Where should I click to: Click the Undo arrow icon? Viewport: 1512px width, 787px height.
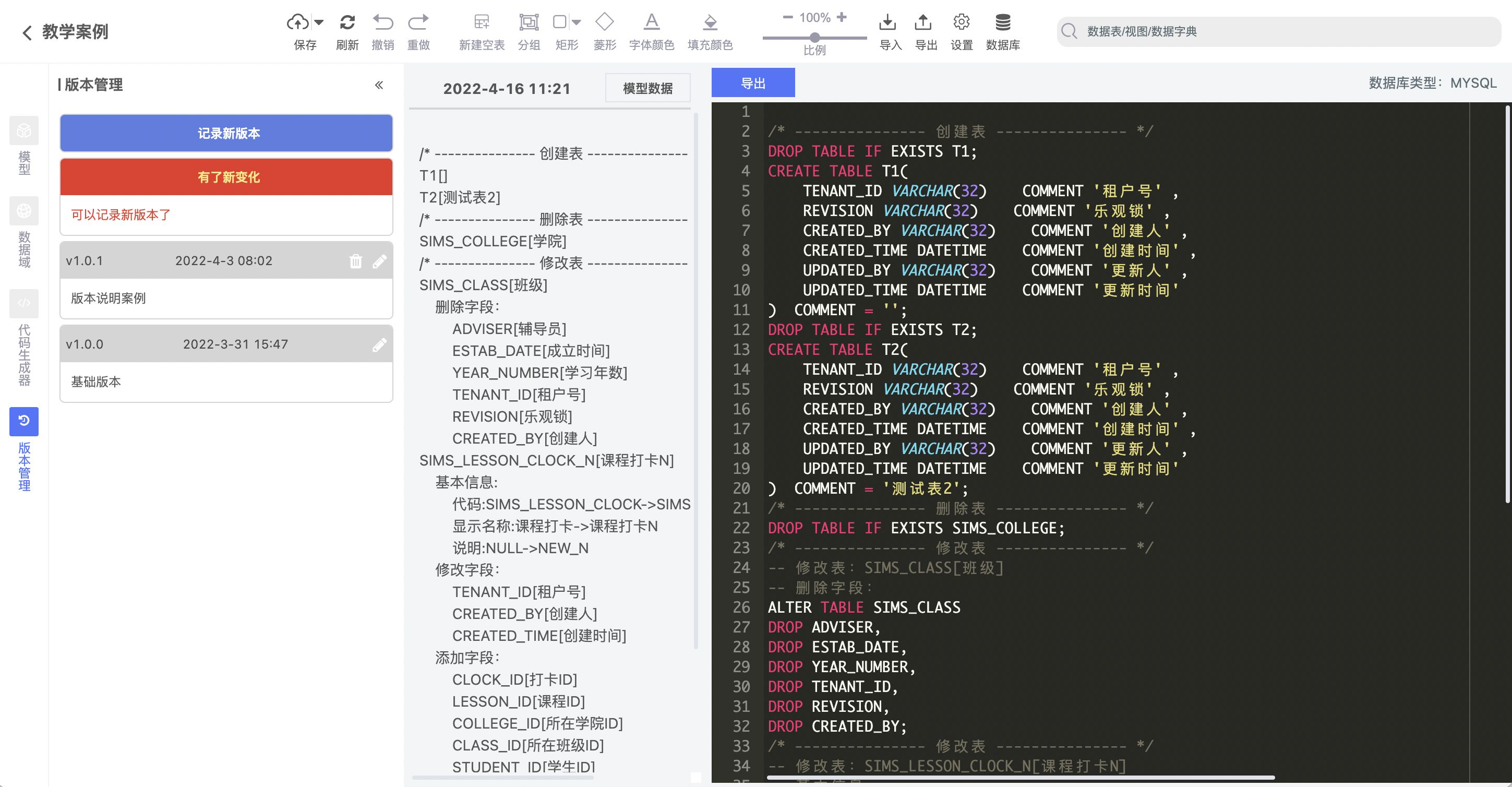click(383, 23)
